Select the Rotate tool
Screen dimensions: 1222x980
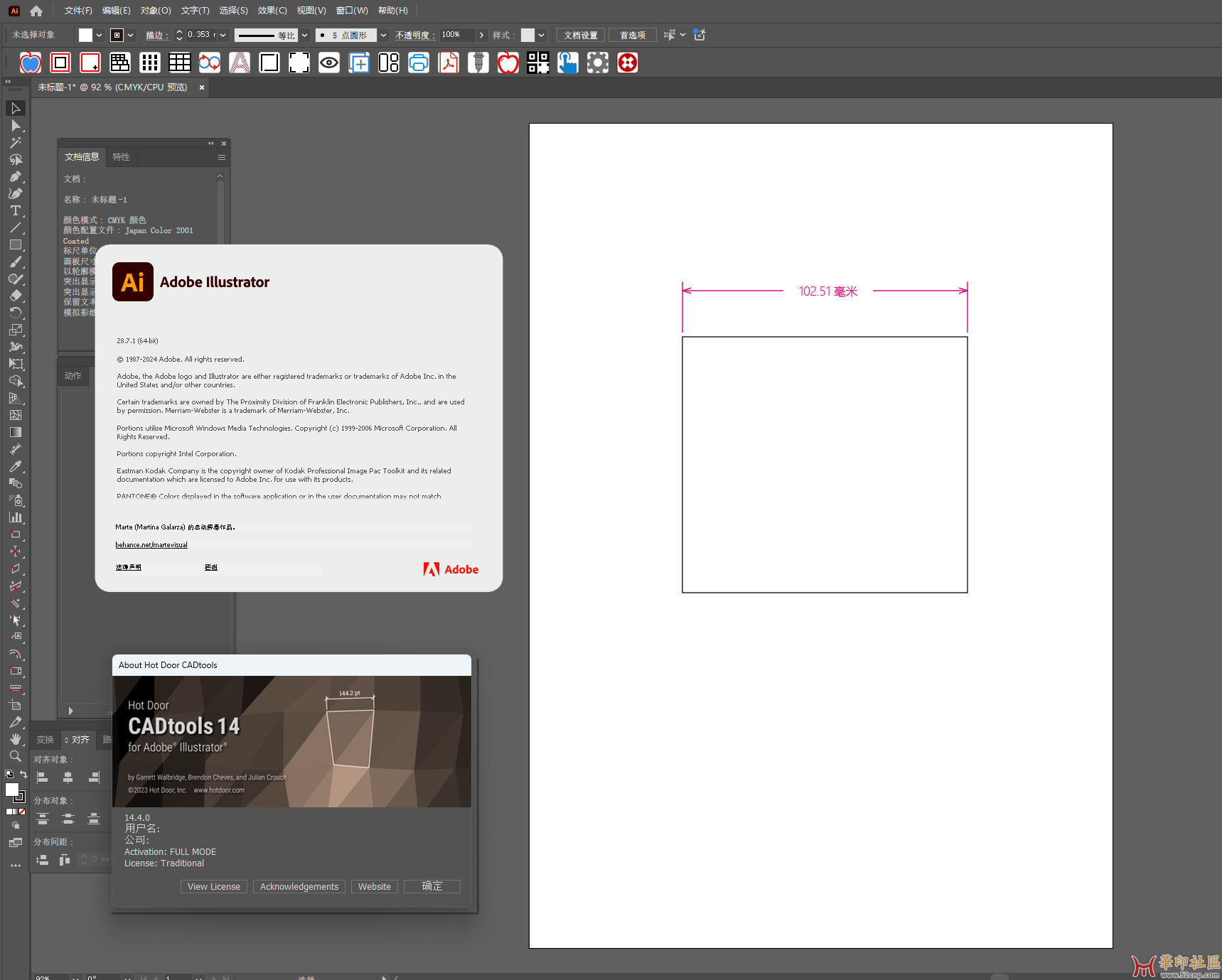(x=16, y=313)
